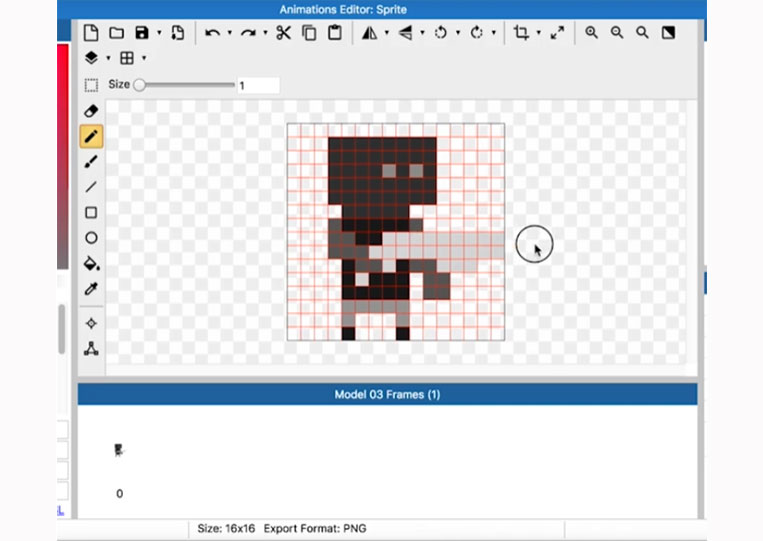Screen dimensions: 763x541
Task: Select the Eyedropper color picker
Action: pos(91,289)
